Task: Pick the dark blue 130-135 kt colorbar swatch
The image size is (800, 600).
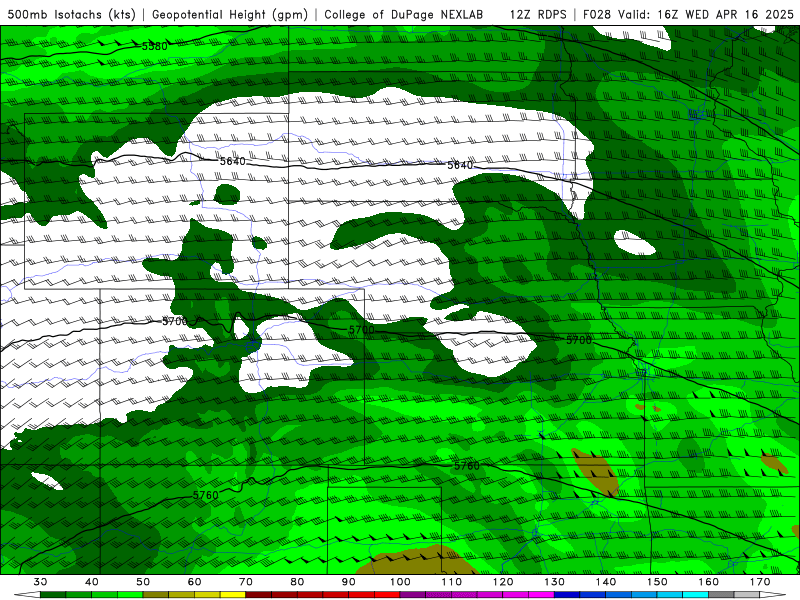Action: click(x=567, y=595)
